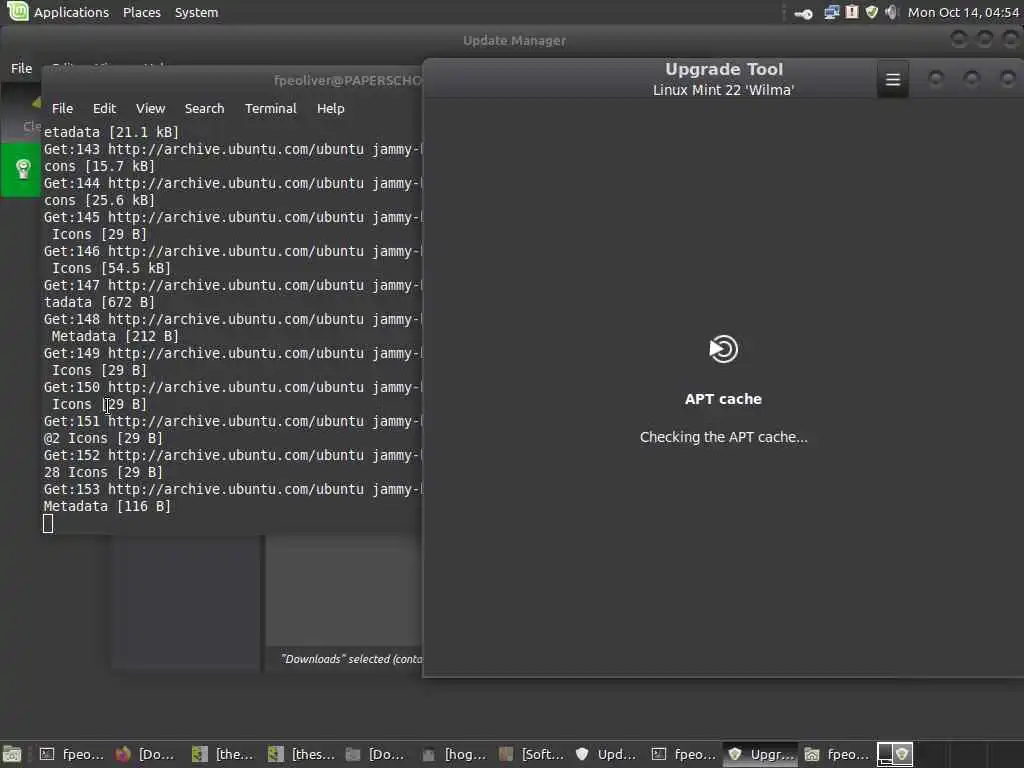The height and width of the screenshot is (768, 1024).
Task: Switch to Upd... Update Manager taskbar item
Action: point(607,755)
